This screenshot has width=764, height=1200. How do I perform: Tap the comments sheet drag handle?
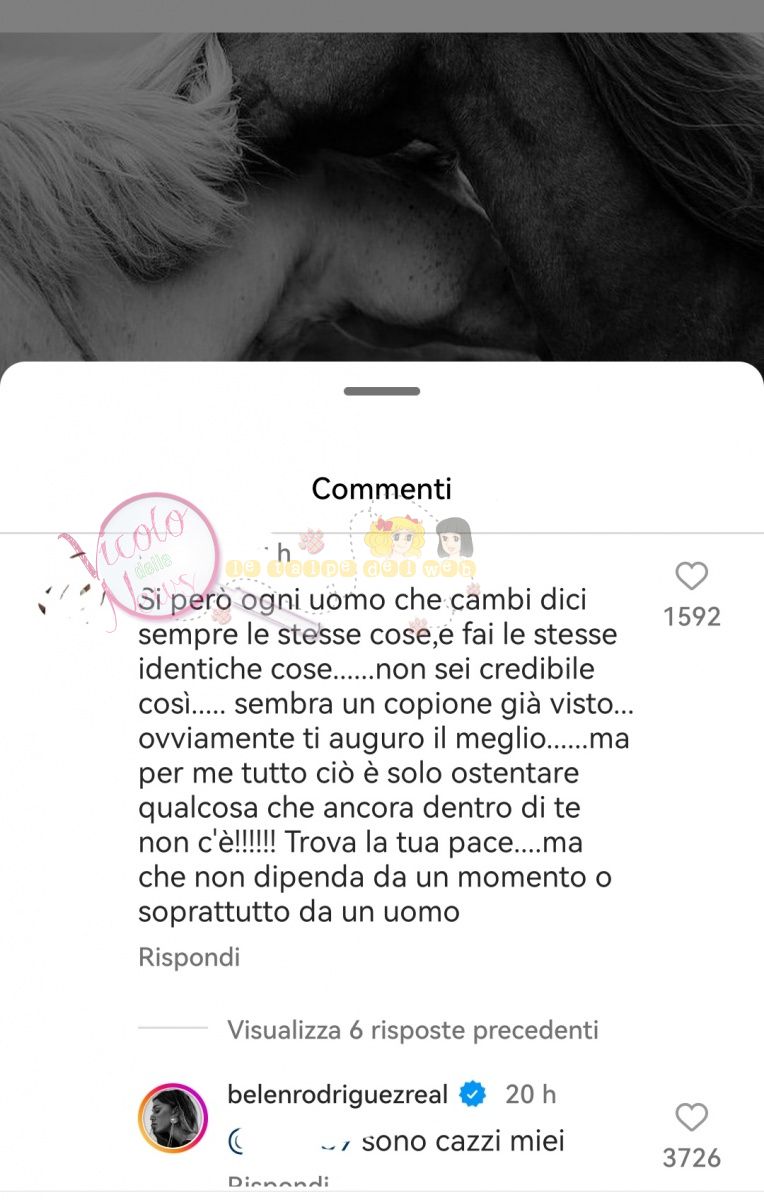[382, 391]
